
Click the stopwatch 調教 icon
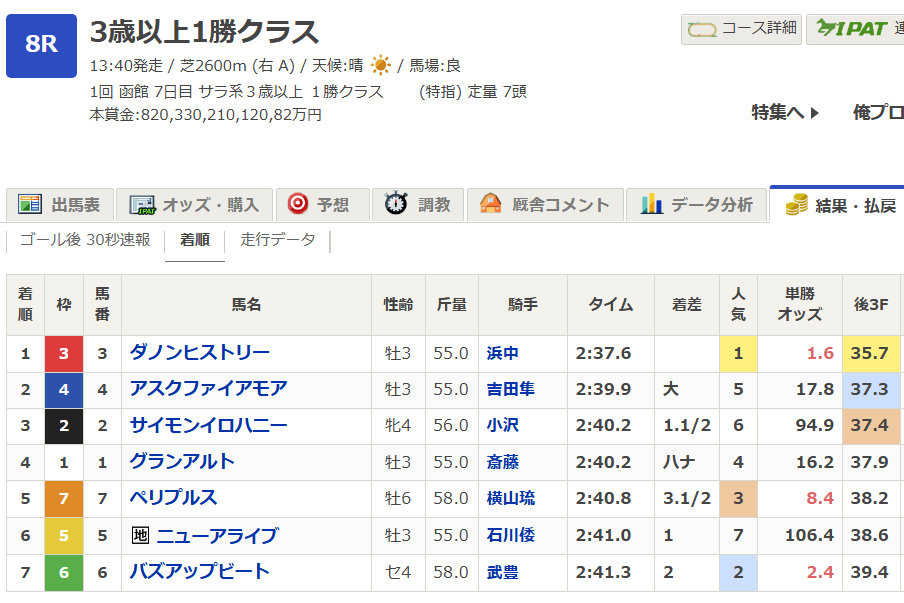coord(396,203)
